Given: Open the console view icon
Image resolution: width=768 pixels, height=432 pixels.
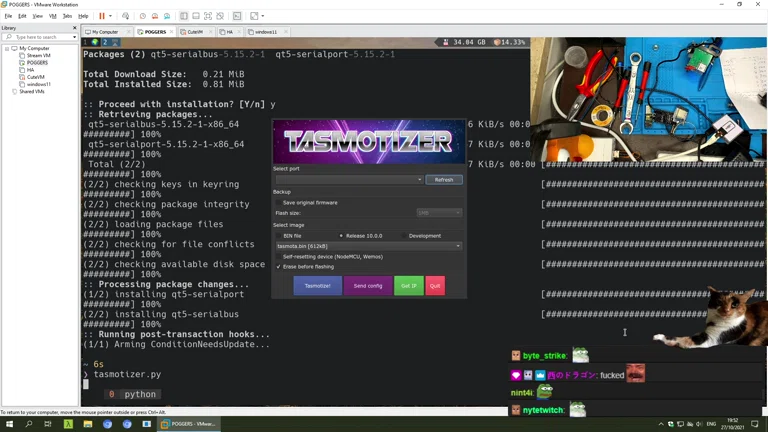Looking at the screenshot, I should coord(237,16).
